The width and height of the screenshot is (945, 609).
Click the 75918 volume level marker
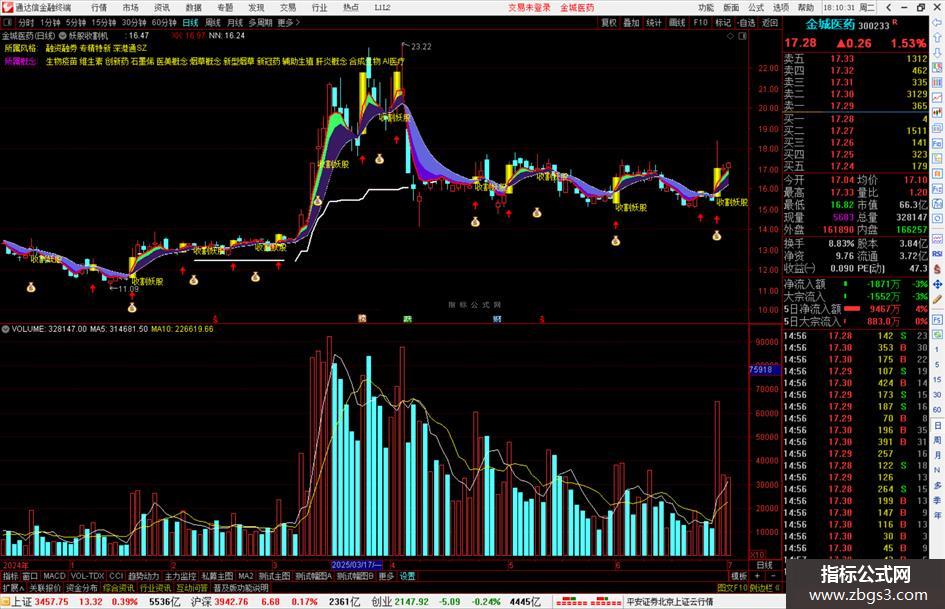coord(763,370)
